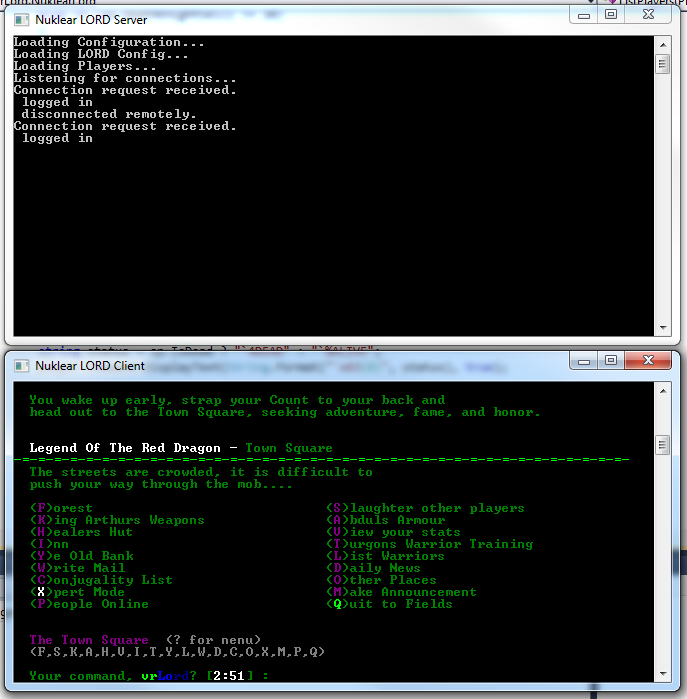Screen dimensions: 687x699
Task: Click the Client console scroll up arrow
Action: click(662, 388)
